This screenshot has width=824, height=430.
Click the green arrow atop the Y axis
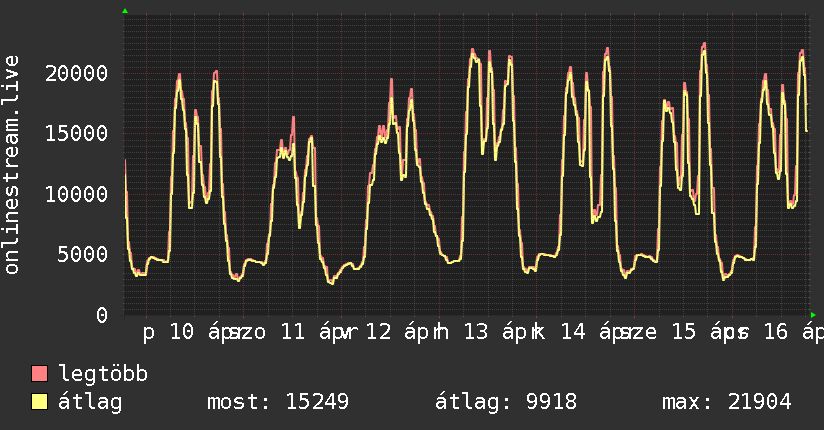point(124,11)
